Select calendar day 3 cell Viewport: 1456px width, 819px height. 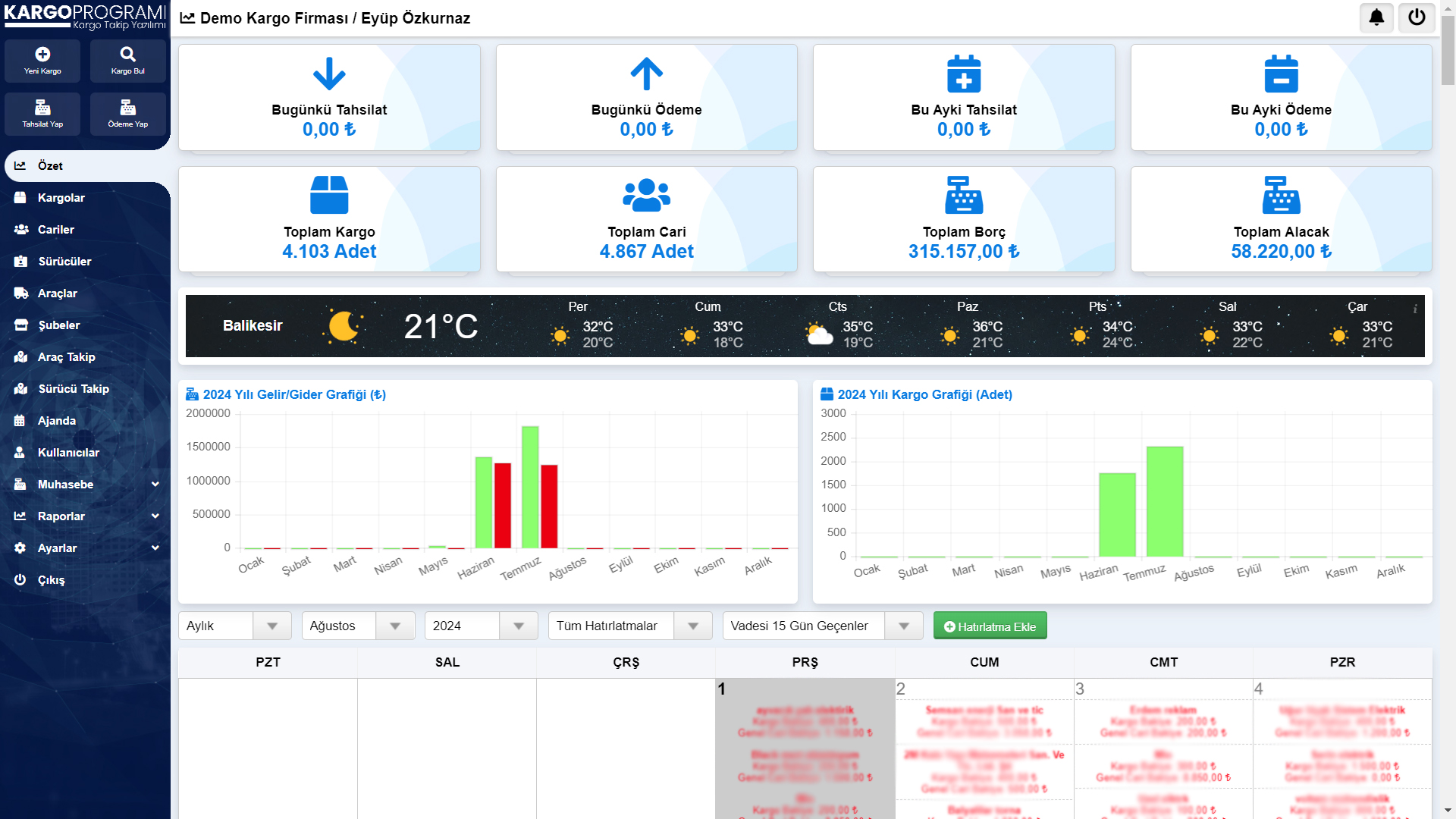[1163, 748]
